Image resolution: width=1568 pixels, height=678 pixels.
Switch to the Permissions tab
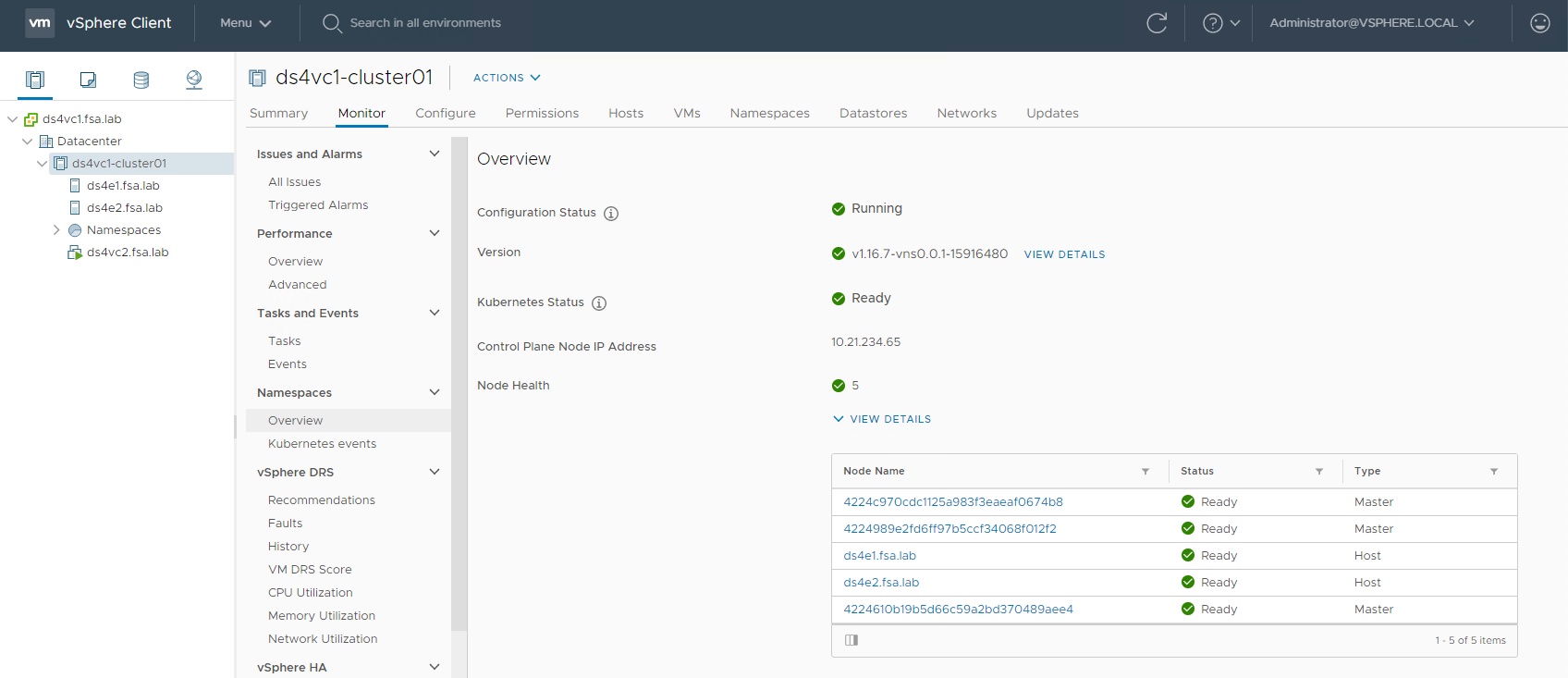click(542, 113)
